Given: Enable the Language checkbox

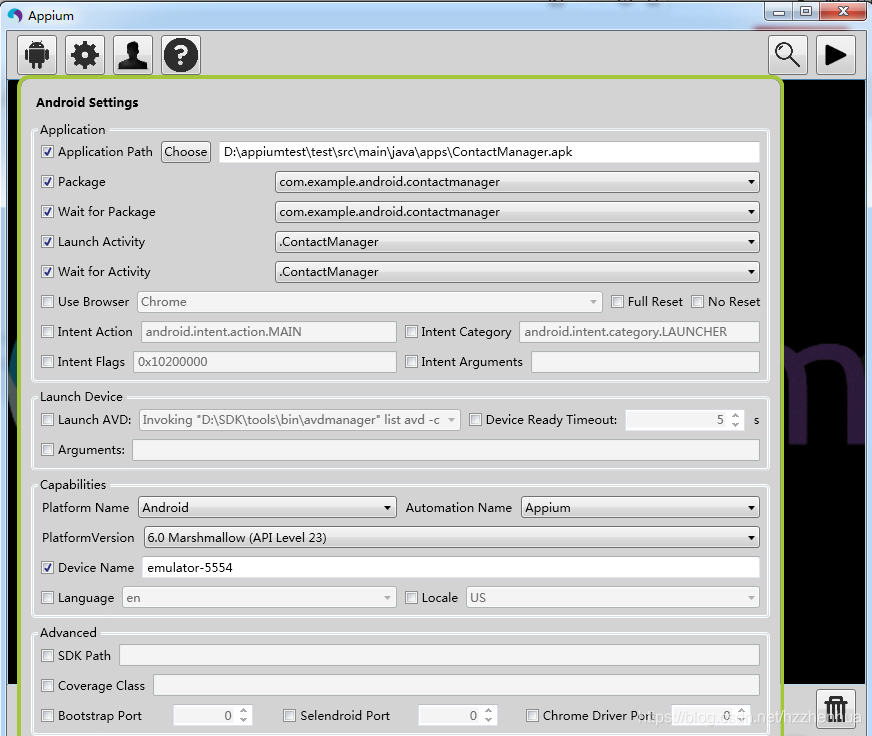Looking at the screenshot, I should pyautogui.click(x=48, y=597).
